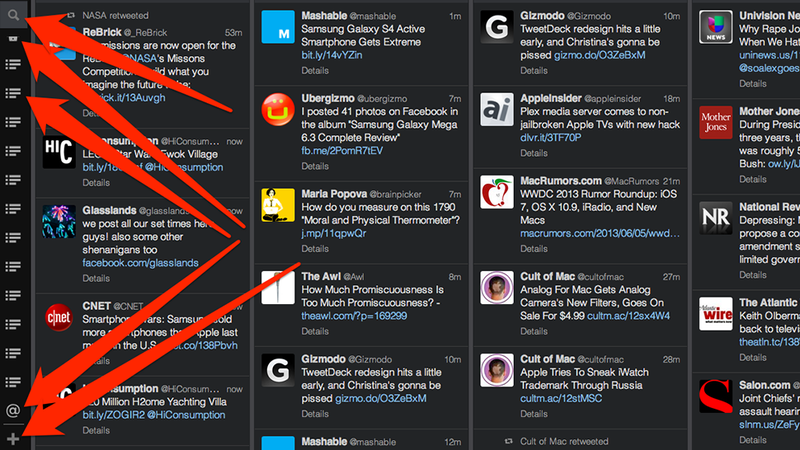Open search from the sidebar magnifier icon

pos(13,15)
